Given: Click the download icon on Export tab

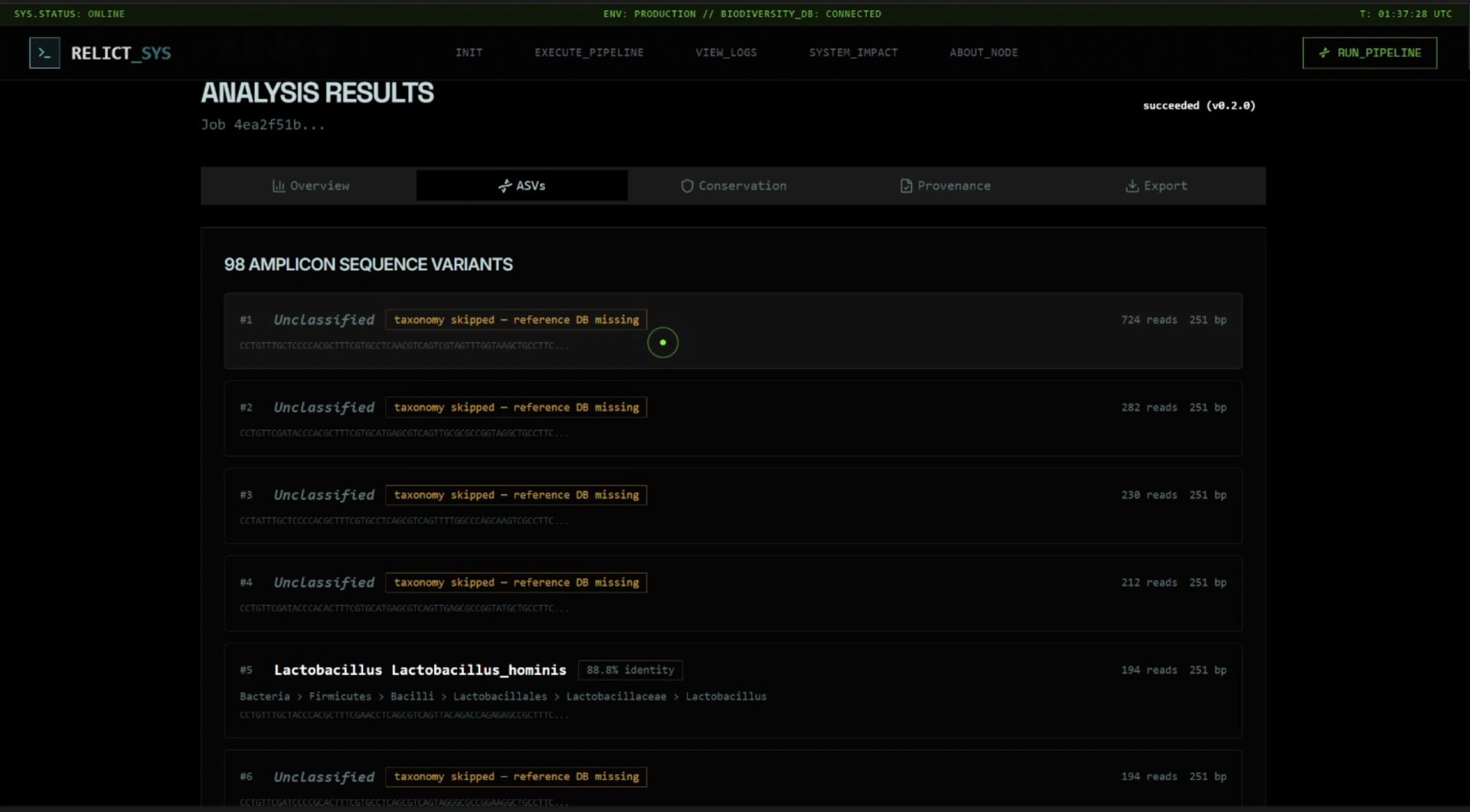Looking at the screenshot, I should click(x=1132, y=186).
